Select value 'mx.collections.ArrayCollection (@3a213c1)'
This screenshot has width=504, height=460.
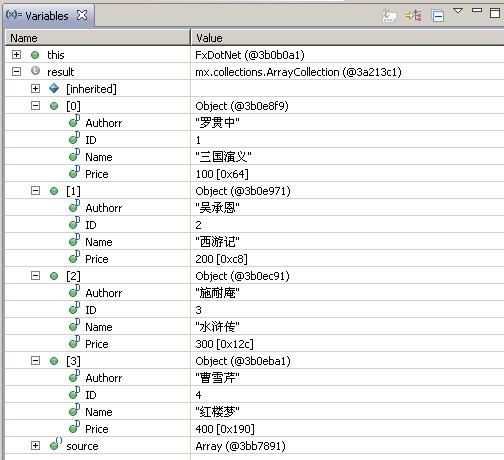298,72
